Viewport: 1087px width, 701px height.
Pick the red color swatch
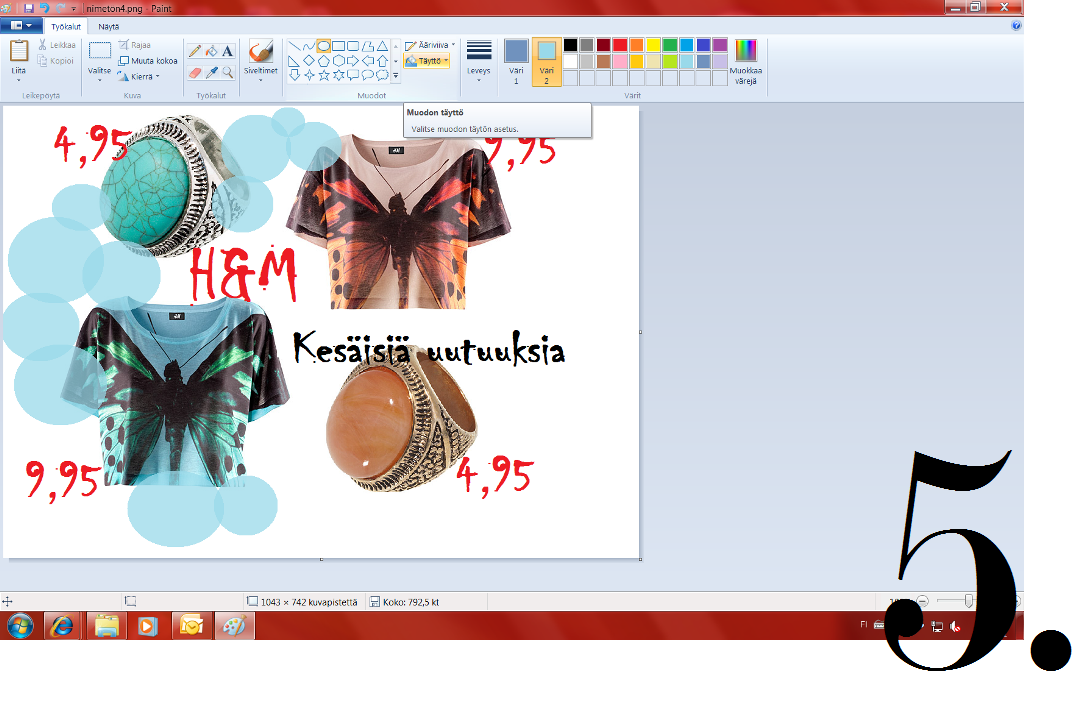(x=620, y=45)
